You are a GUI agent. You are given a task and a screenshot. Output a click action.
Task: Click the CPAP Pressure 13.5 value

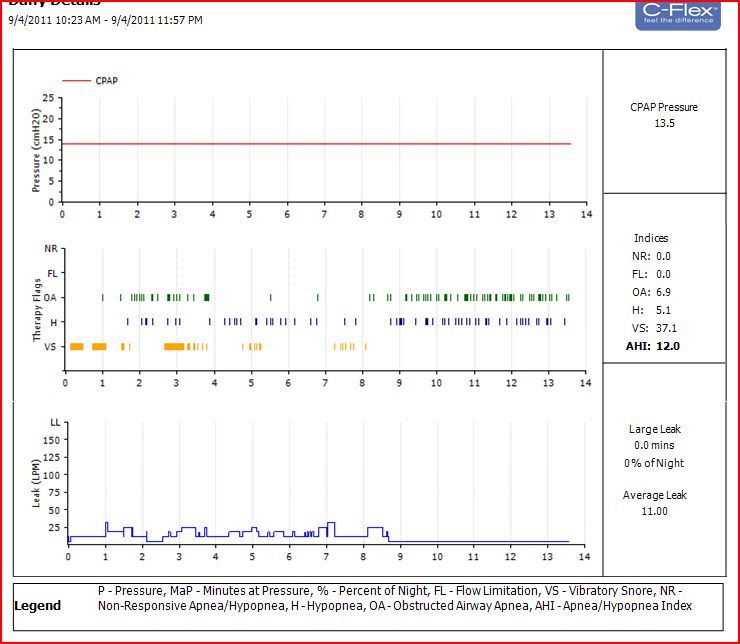[664, 124]
